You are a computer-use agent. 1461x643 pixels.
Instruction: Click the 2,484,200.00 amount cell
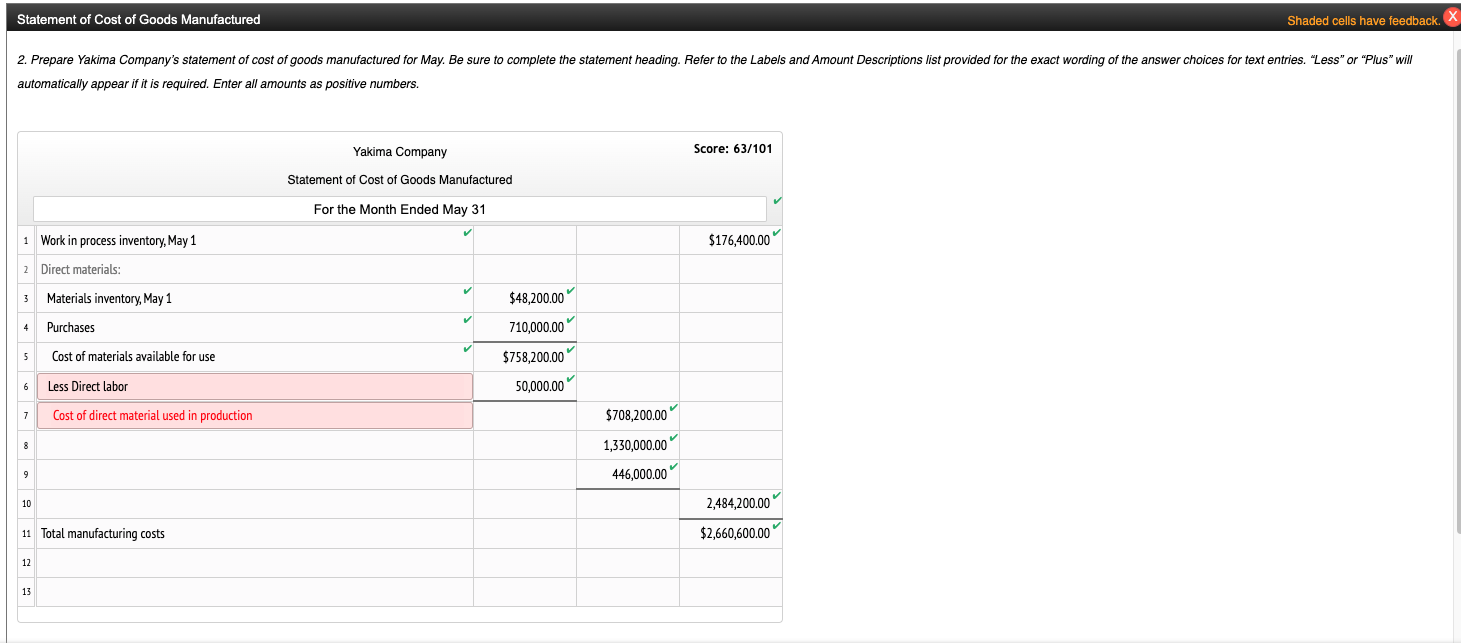click(731, 504)
